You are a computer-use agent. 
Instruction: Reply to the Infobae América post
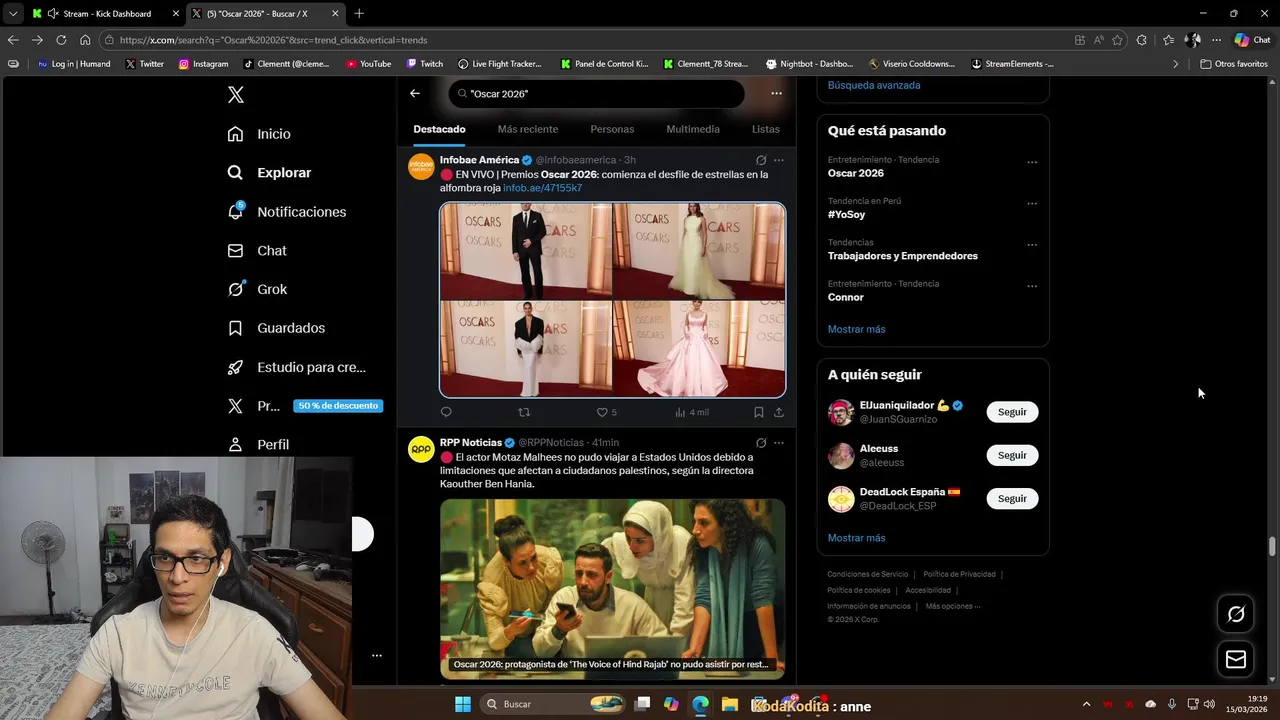point(446,412)
